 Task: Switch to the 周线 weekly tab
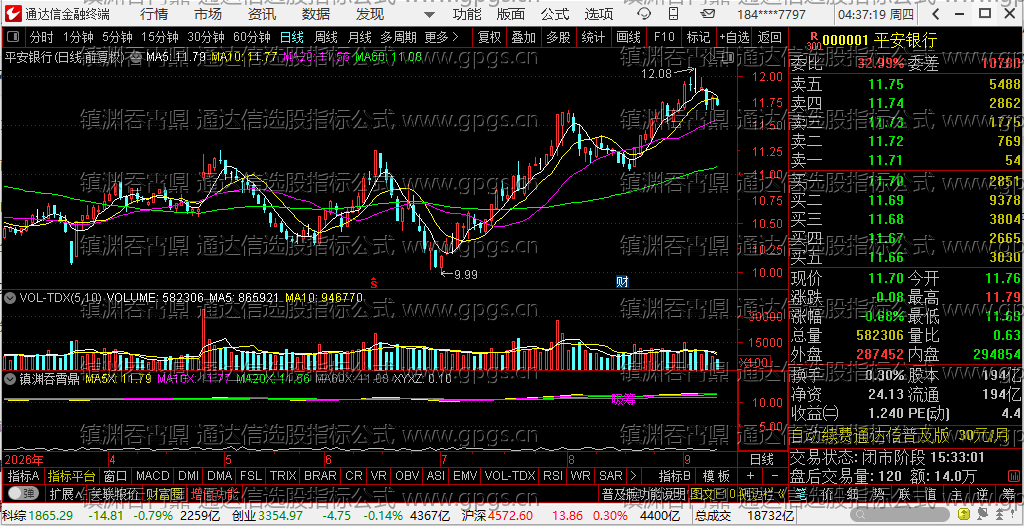(x=325, y=37)
